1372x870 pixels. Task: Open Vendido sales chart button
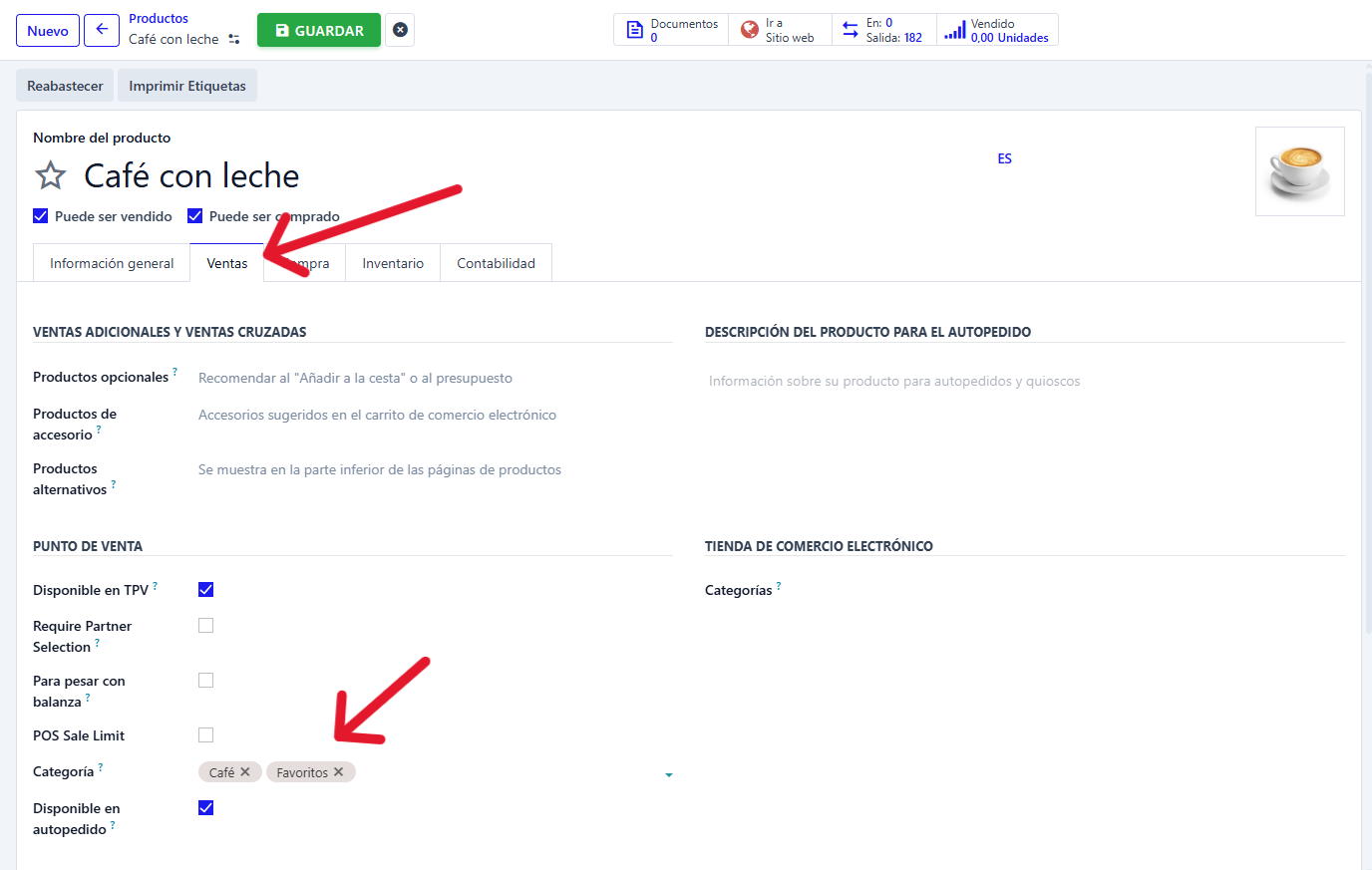click(997, 30)
